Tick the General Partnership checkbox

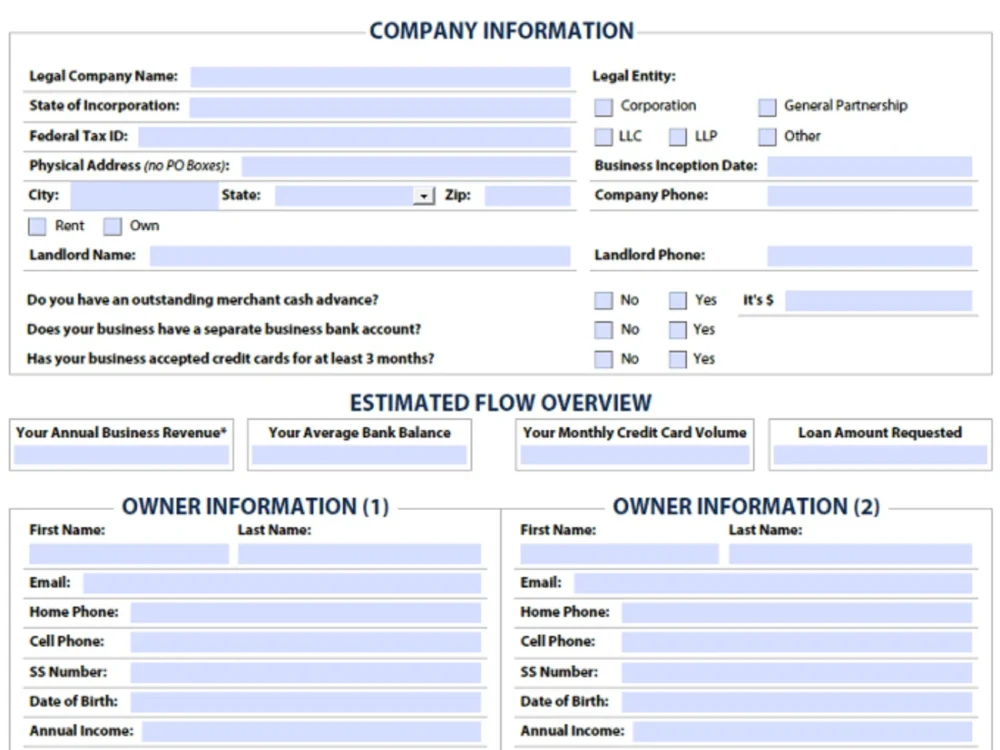(x=767, y=107)
